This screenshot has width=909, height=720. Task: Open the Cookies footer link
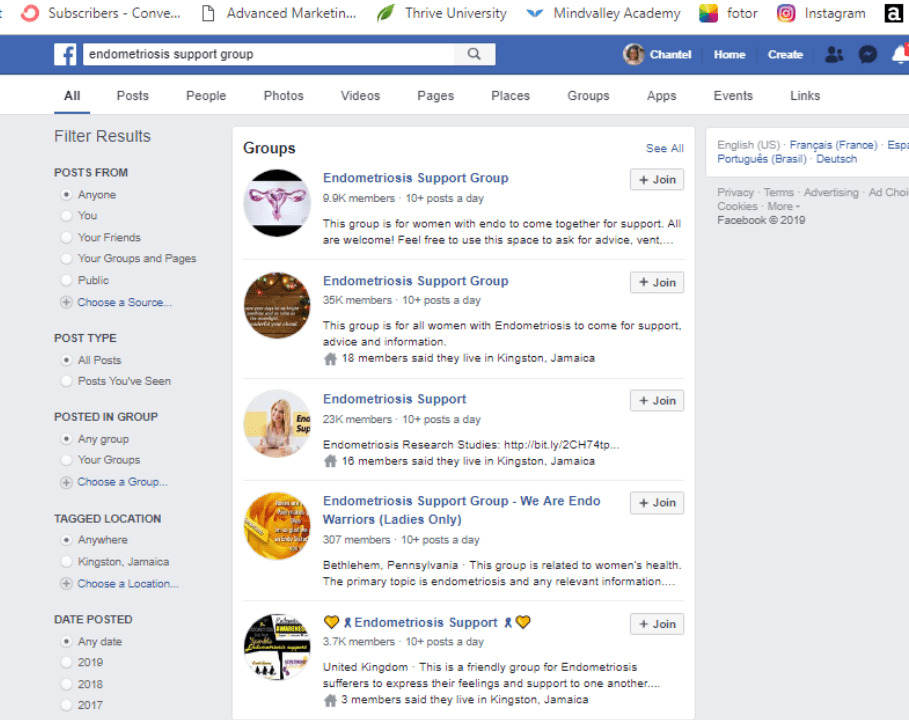(737, 206)
